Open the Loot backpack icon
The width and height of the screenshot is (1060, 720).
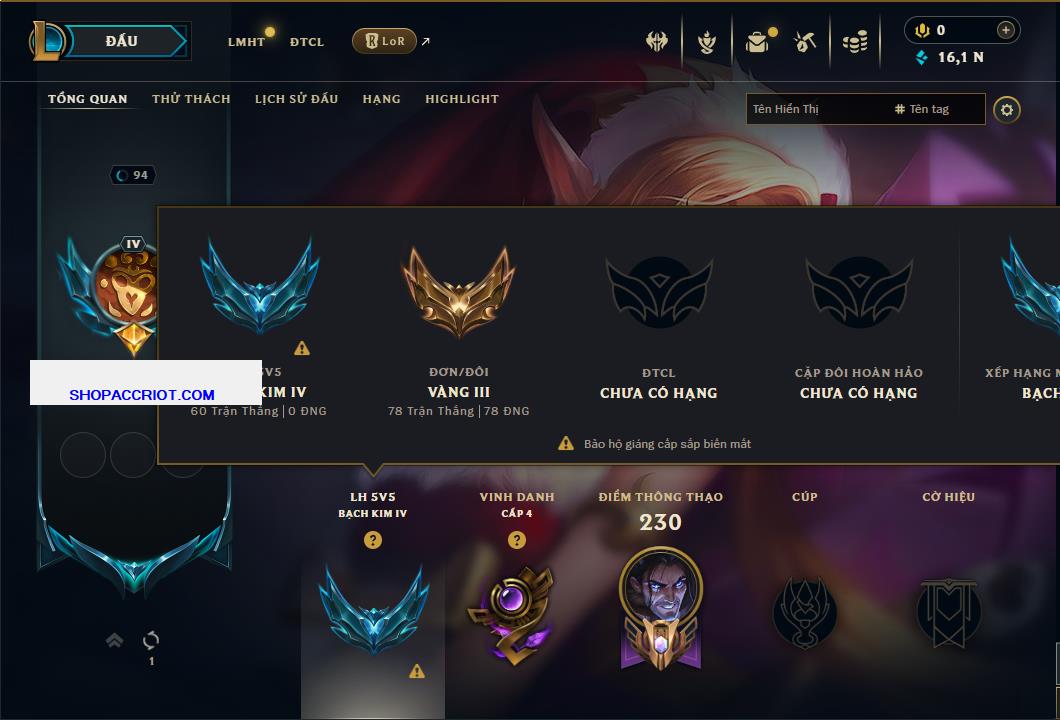coord(758,42)
